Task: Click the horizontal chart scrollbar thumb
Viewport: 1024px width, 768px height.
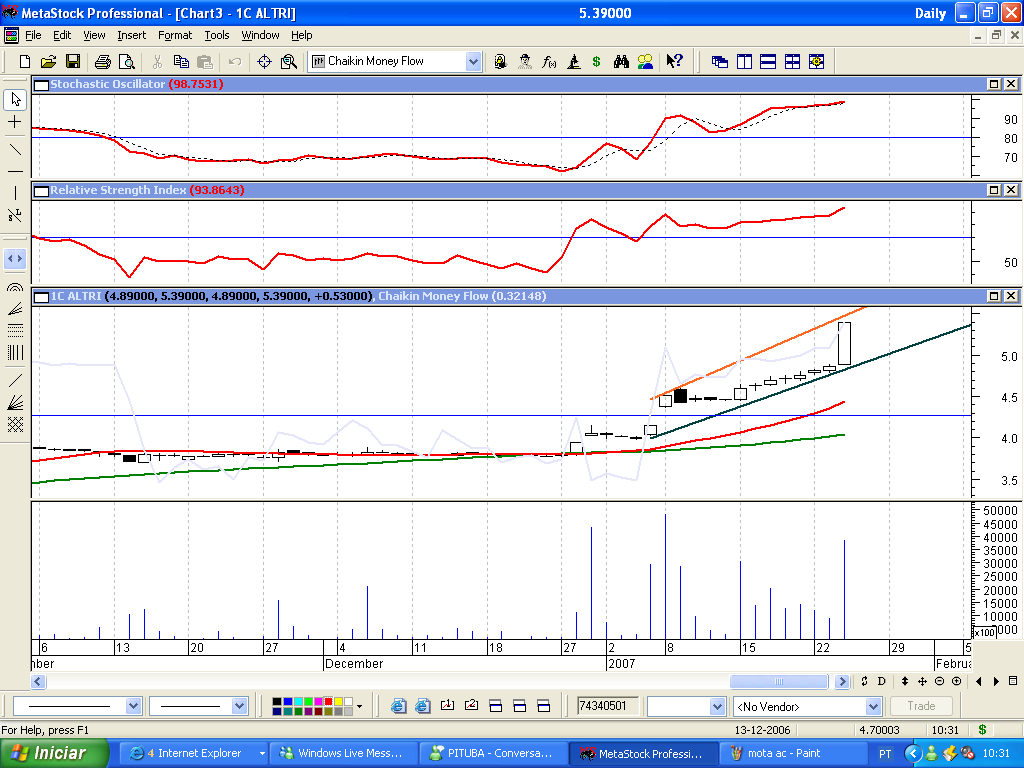Action: point(779,681)
